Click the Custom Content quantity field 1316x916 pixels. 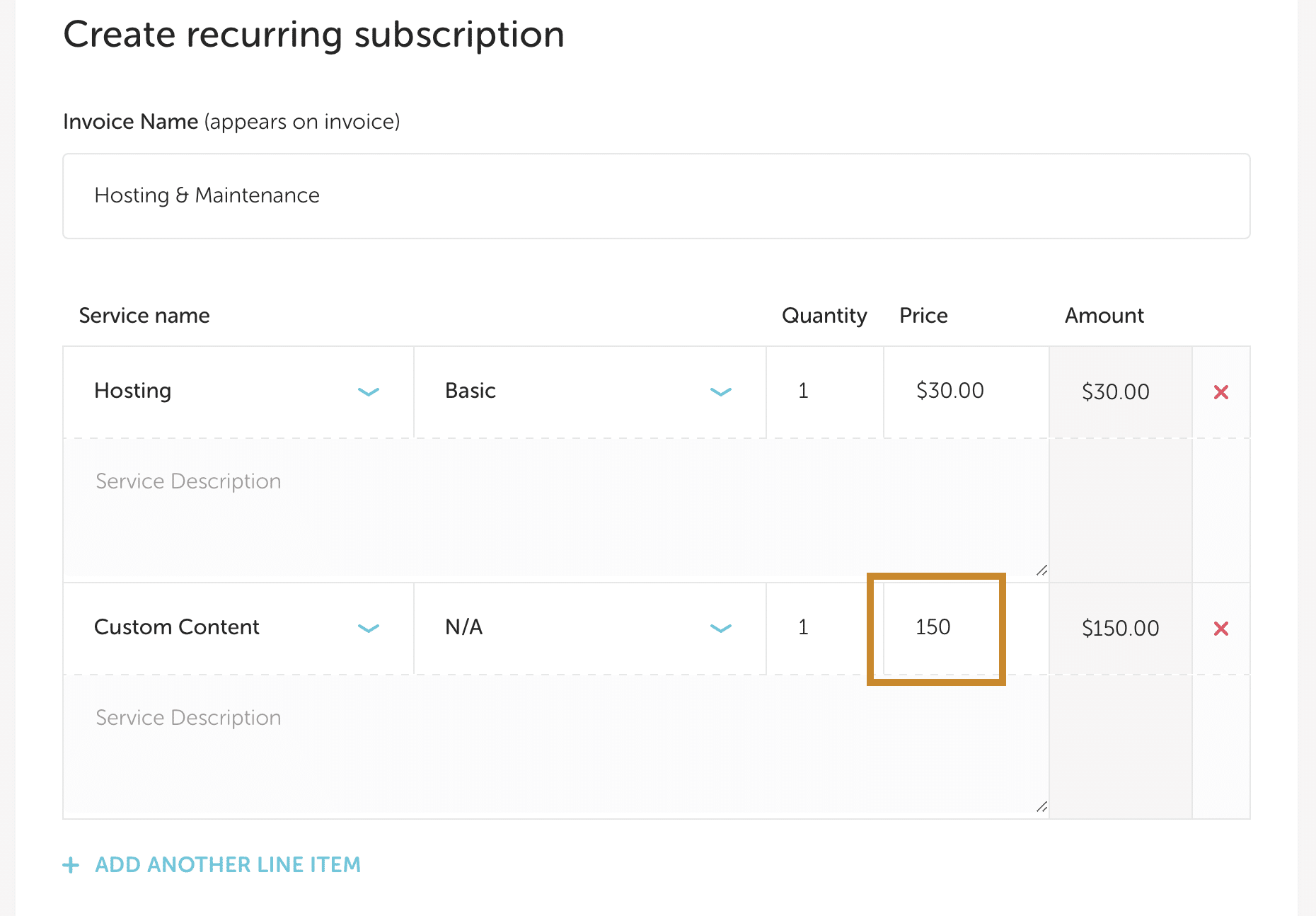click(x=824, y=628)
